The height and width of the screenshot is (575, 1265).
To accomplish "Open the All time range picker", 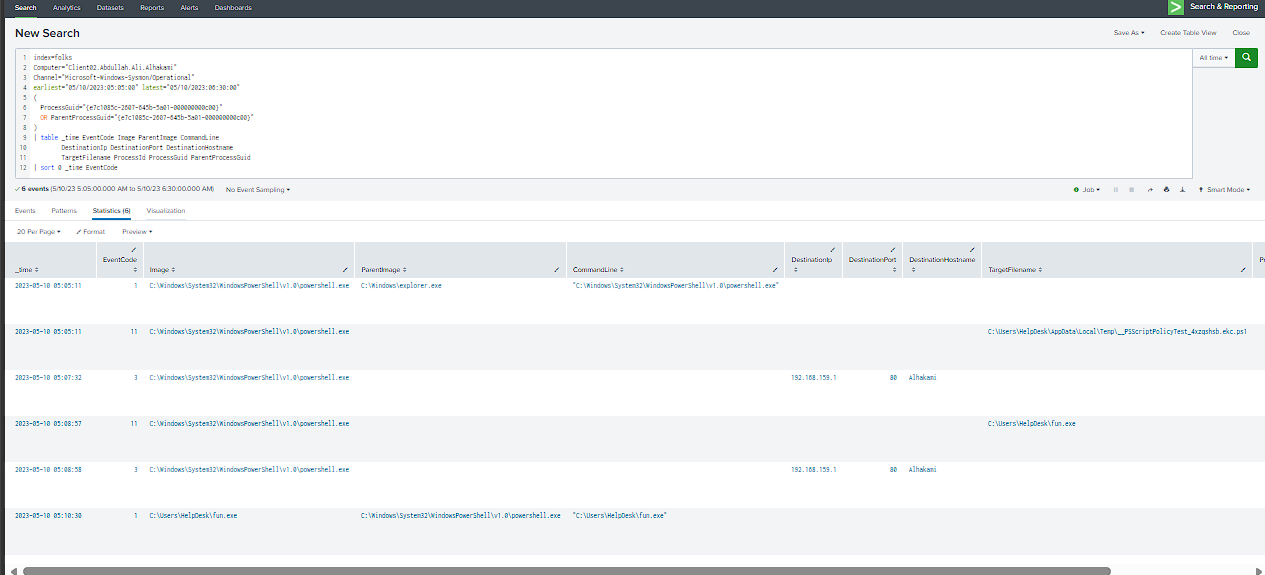I will pyautogui.click(x=1213, y=58).
